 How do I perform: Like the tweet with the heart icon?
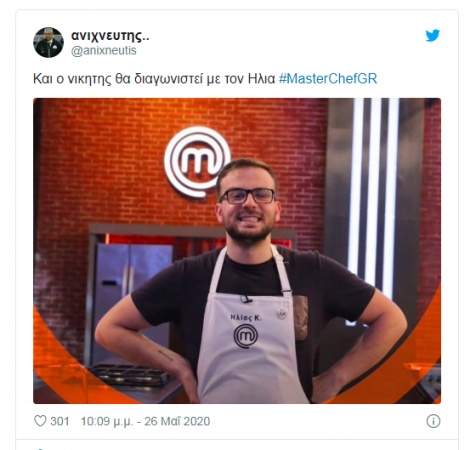40,421
